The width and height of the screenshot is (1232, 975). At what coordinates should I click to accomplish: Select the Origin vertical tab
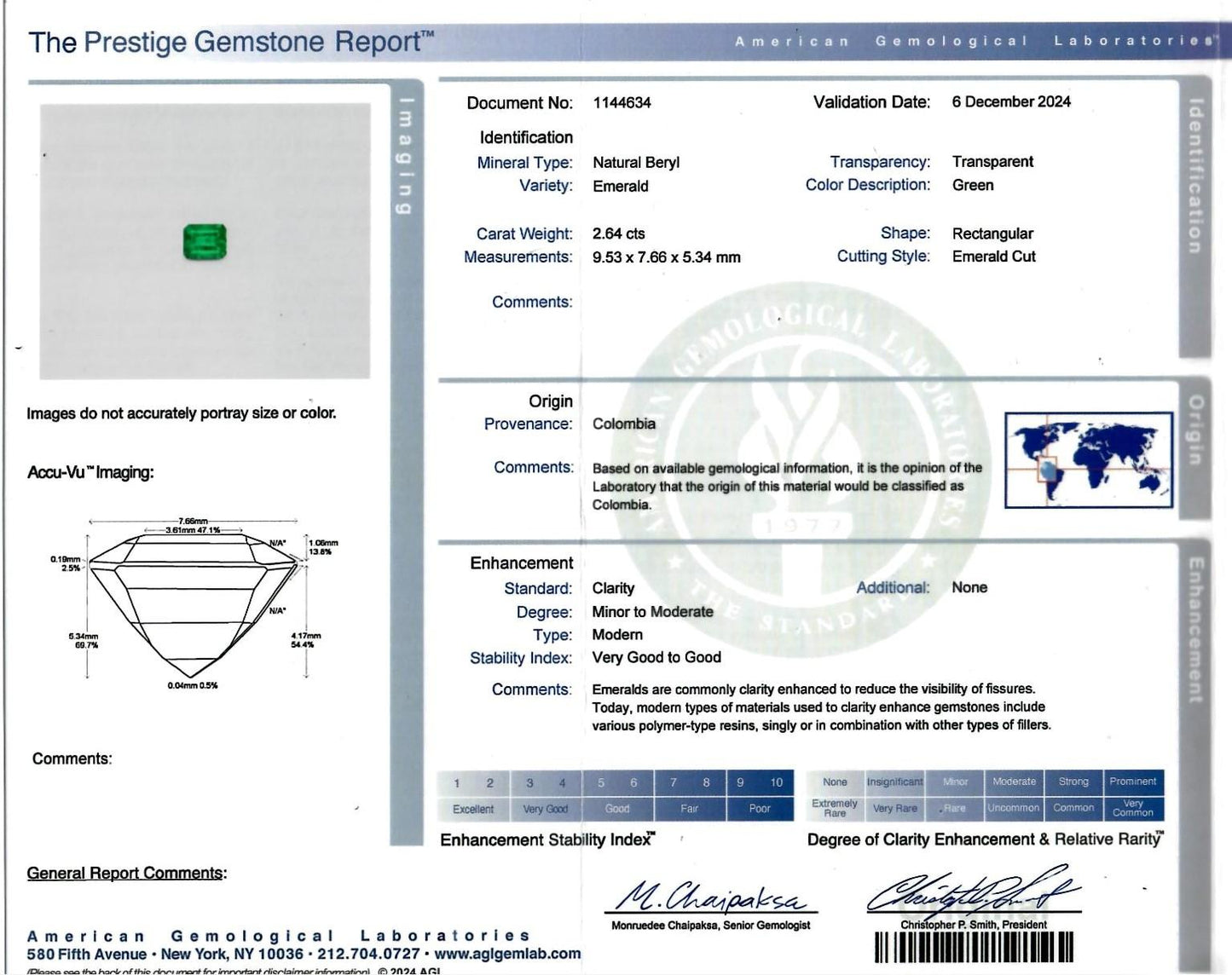(1195, 430)
